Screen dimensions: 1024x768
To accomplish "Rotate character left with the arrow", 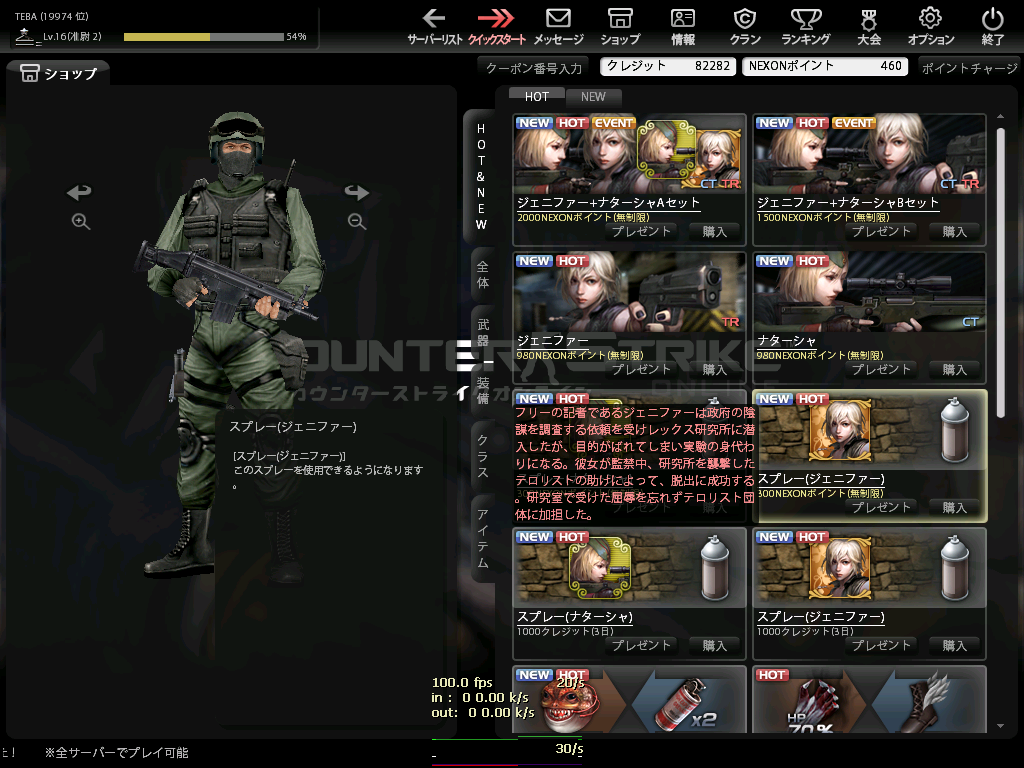I will coord(79,192).
